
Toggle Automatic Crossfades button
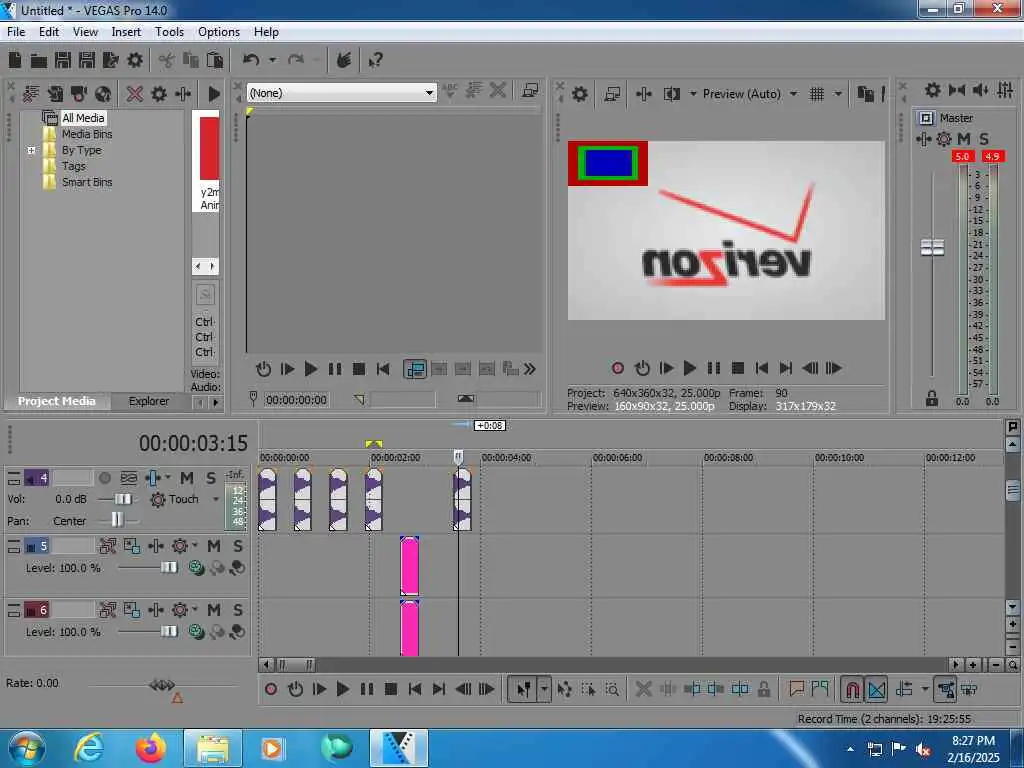876,689
